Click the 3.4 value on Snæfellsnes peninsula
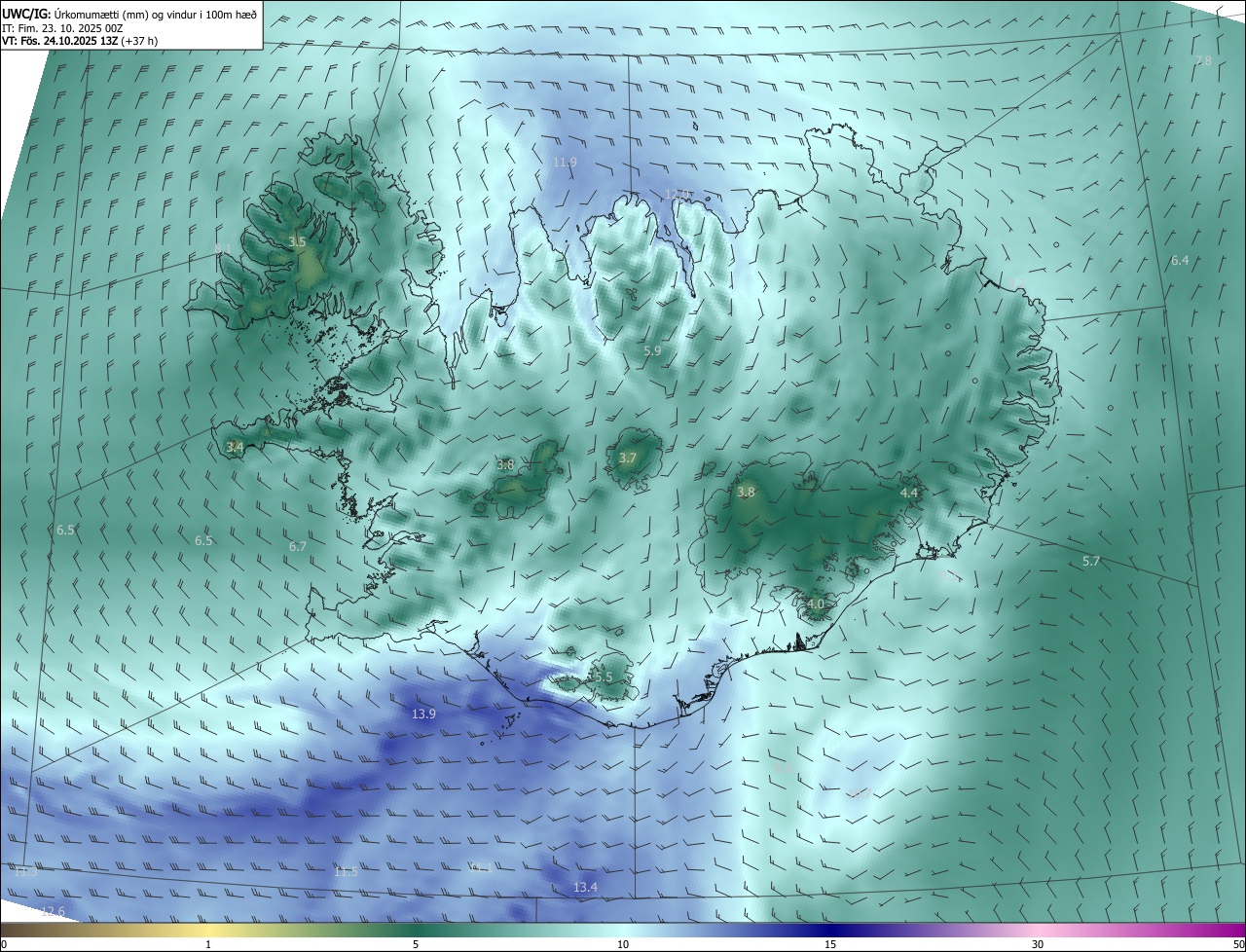 coord(235,447)
